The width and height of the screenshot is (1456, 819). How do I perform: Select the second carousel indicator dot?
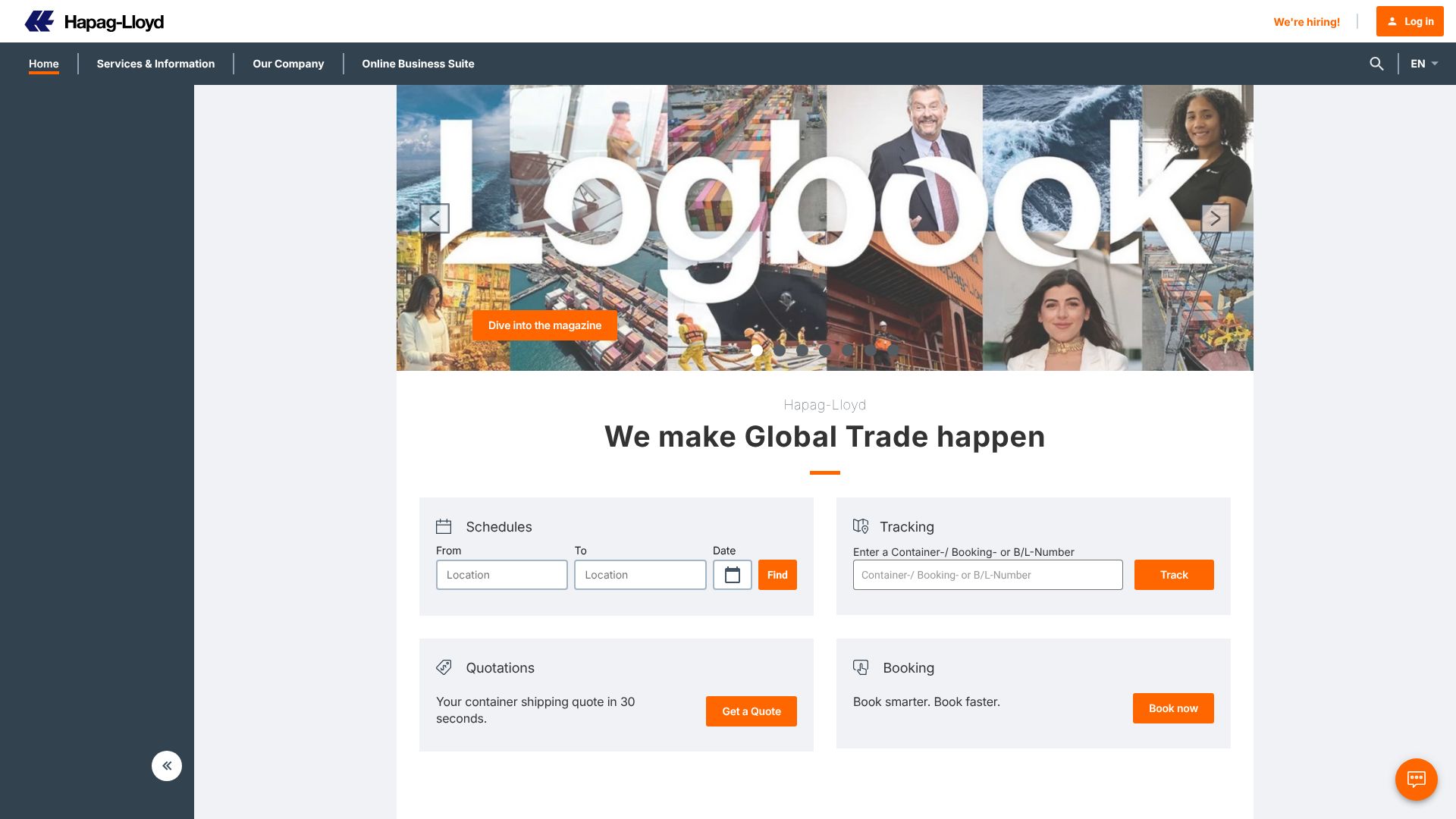[780, 350]
